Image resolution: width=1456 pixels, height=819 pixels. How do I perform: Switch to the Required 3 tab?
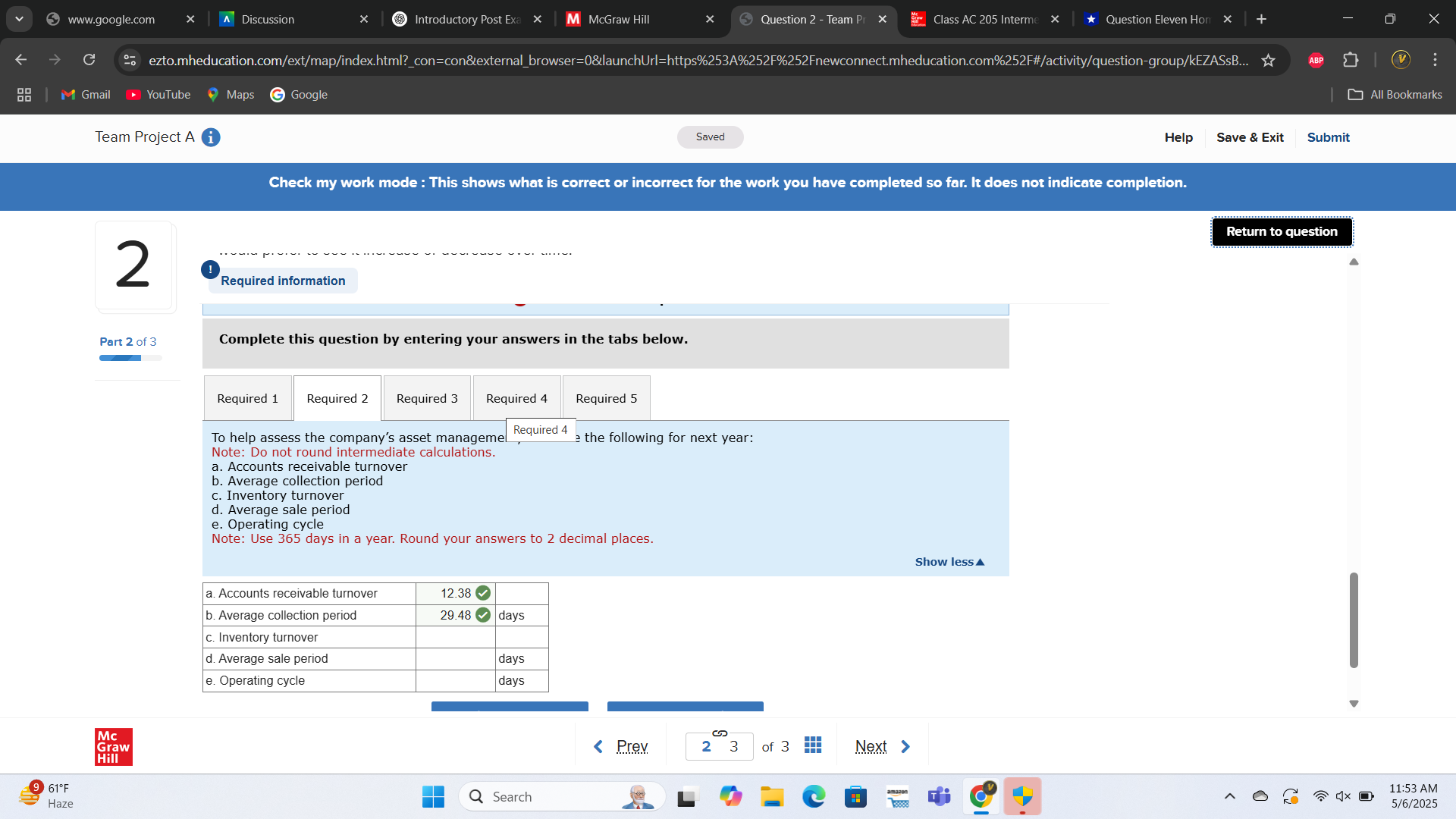pyautogui.click(x=427, y=399)
